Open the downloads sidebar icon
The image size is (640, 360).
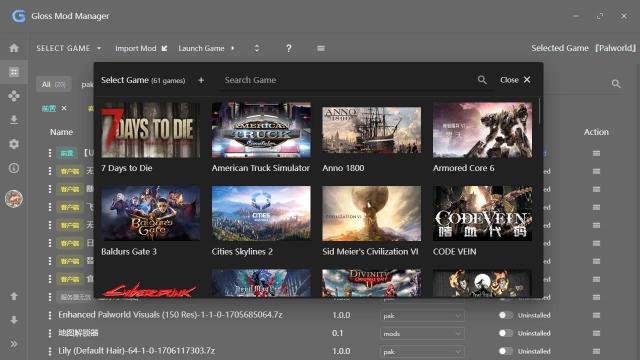pos(14,120)
